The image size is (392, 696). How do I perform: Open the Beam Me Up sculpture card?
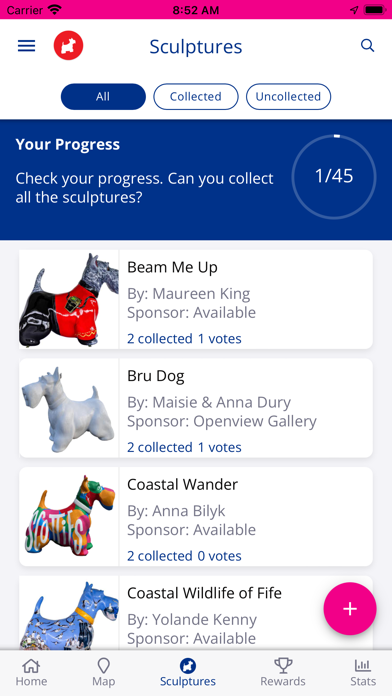pos(196,299)
